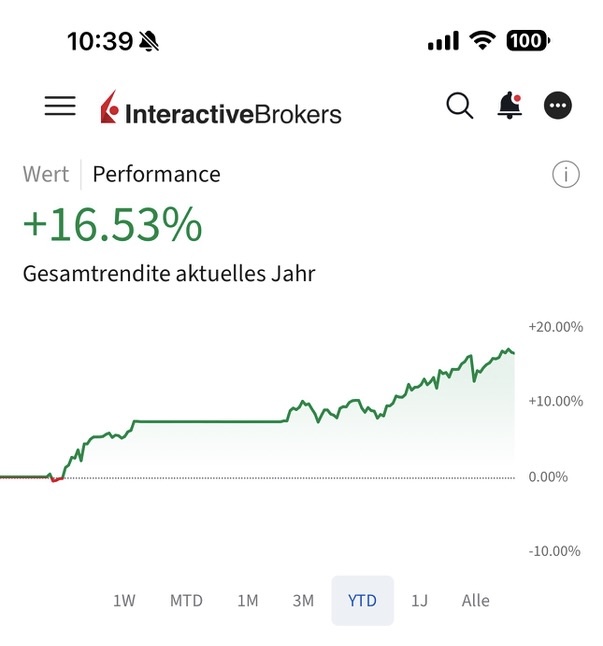Choose the 3M time range

pyautogui.click(x=303, y=600)
